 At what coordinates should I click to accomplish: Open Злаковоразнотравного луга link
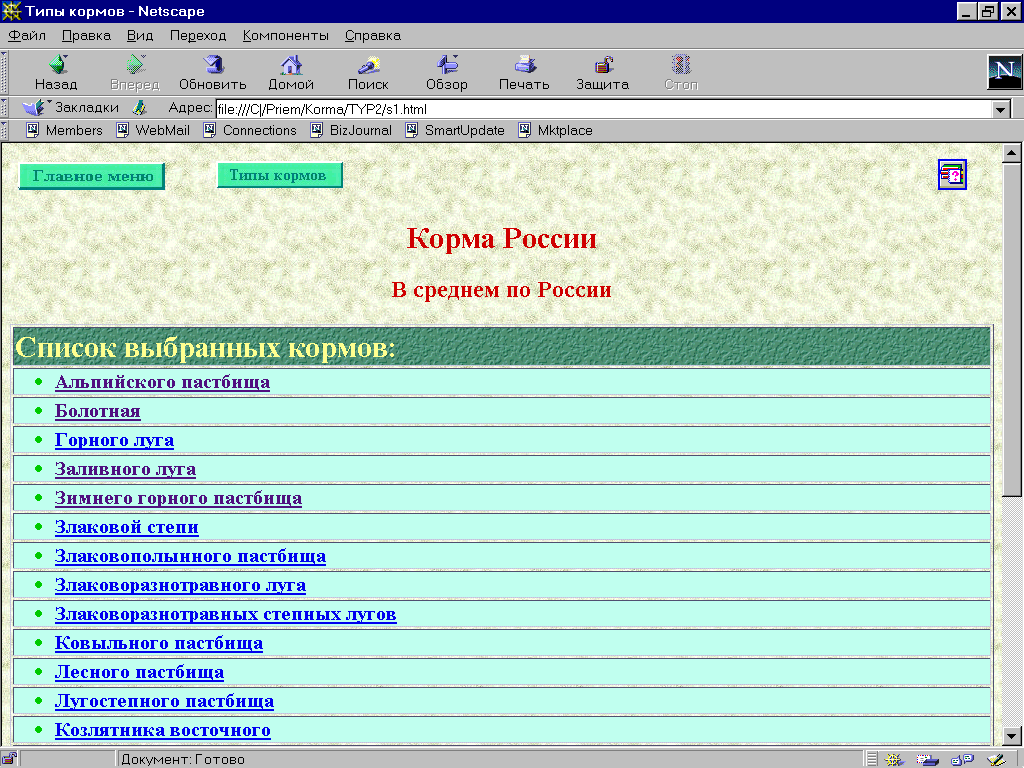(180, 585)
